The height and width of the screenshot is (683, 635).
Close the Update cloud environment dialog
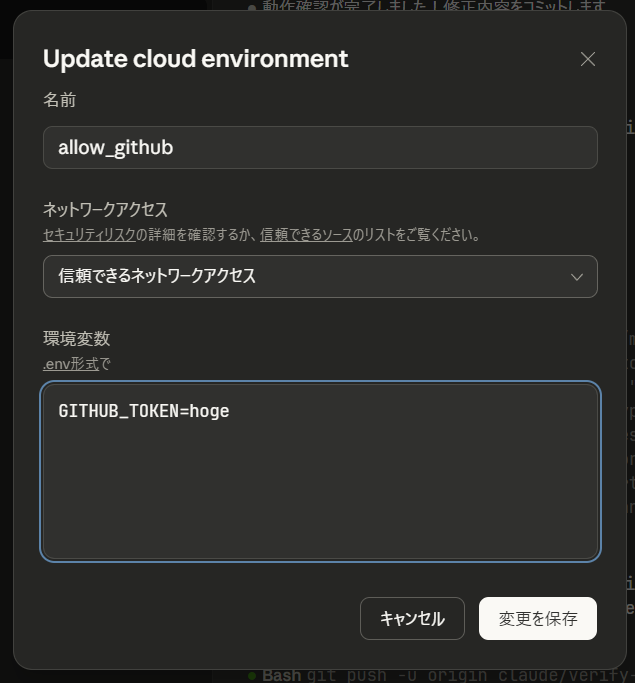pyautogui.click(x=588, y=59)
